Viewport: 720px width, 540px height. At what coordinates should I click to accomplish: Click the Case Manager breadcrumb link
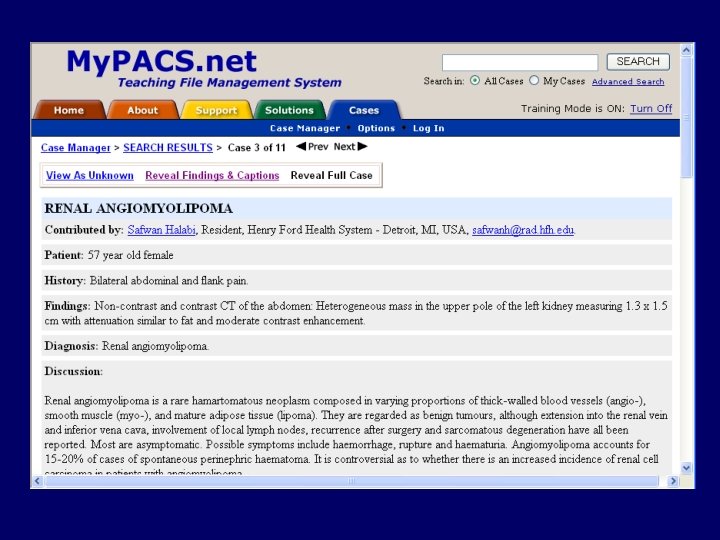tap(76, 148)
